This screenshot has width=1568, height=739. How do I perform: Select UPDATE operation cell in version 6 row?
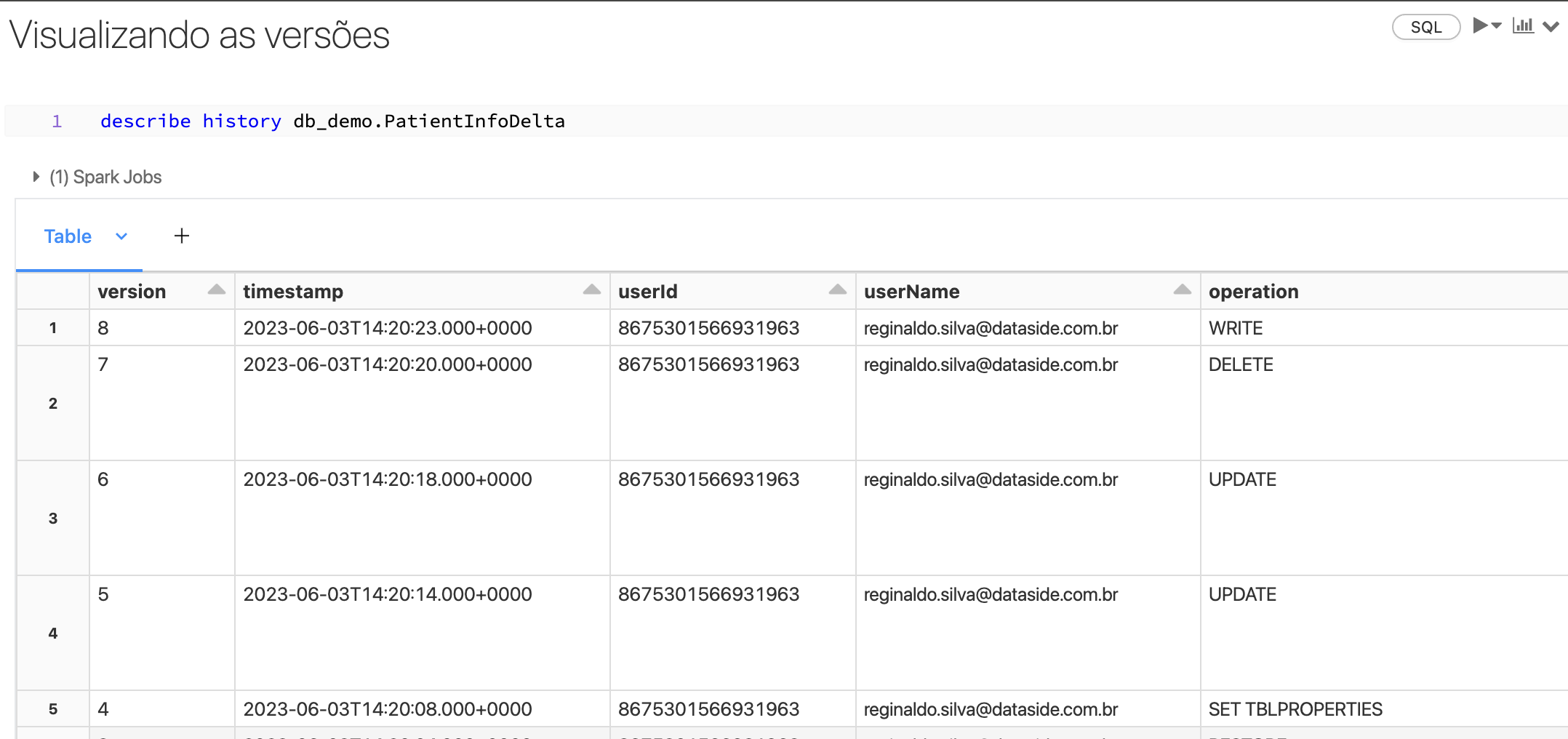tap(1384, 518)
